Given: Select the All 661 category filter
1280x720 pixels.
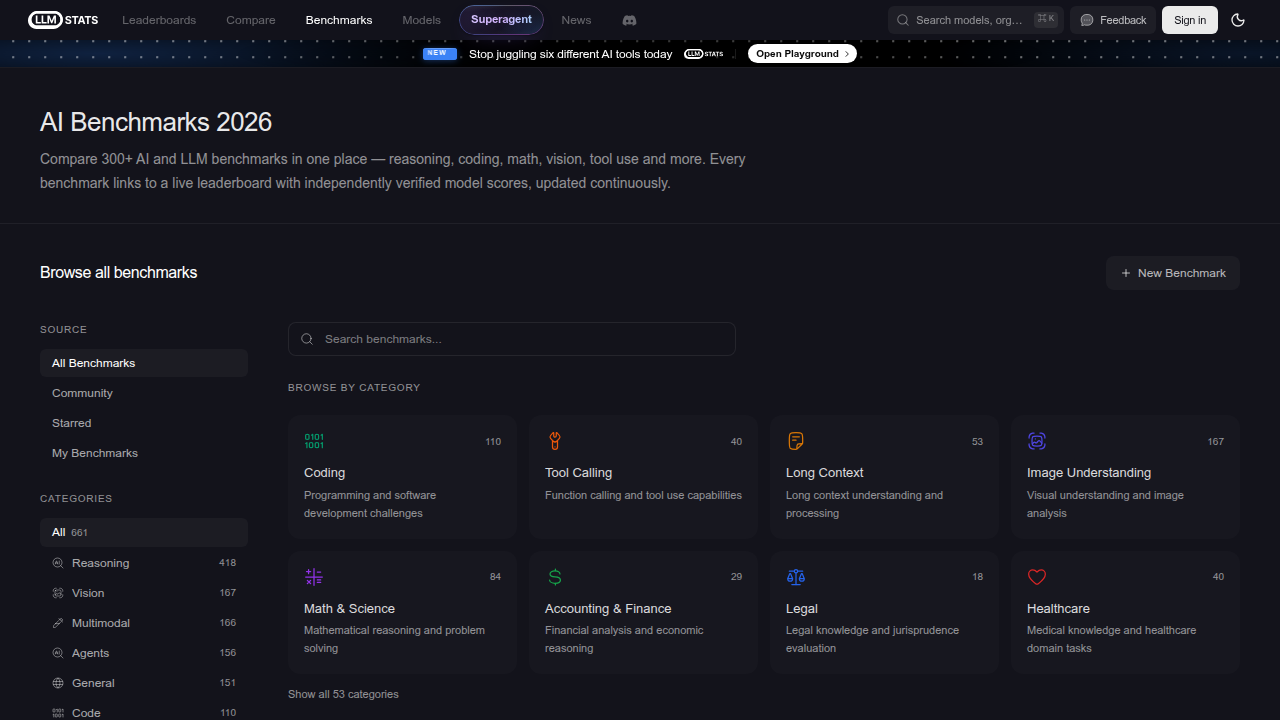Looking at the screenshot, I should (144, 532).
